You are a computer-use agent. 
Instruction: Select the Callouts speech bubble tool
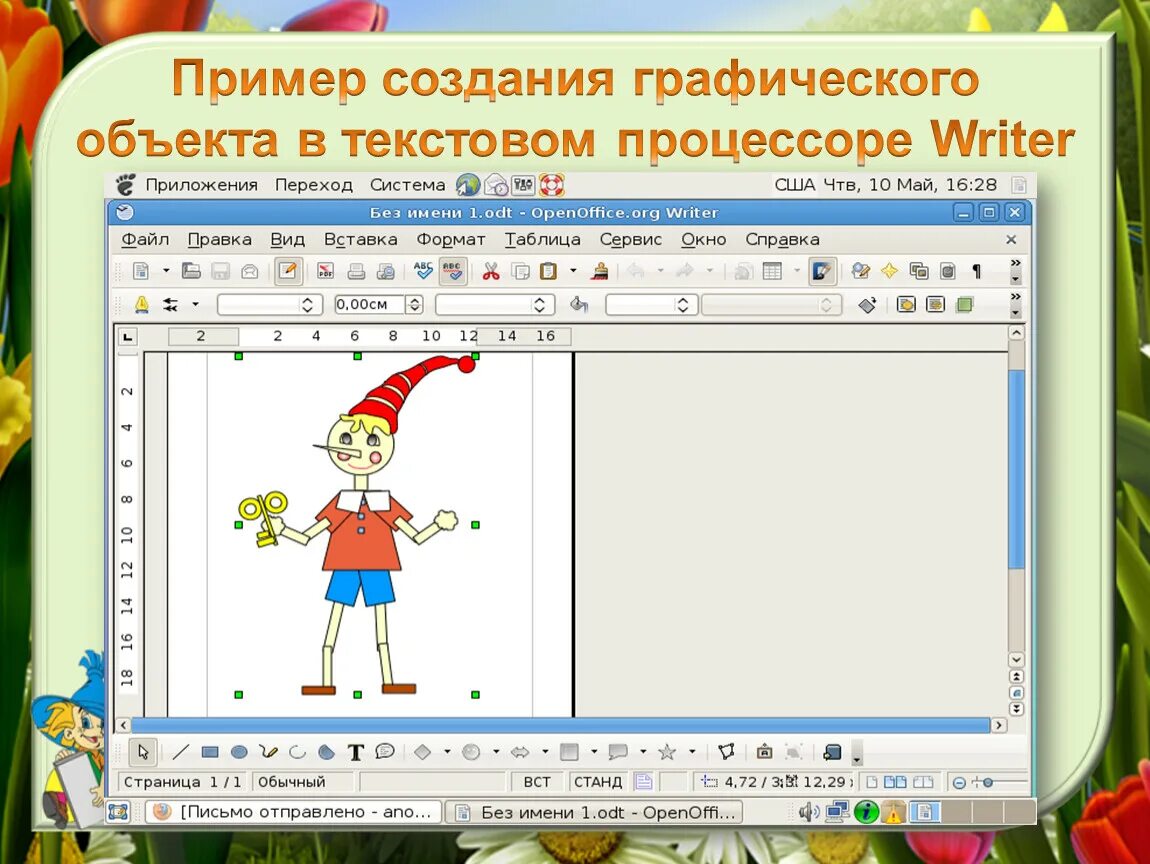pyautogui.click(x=384, y=752)
